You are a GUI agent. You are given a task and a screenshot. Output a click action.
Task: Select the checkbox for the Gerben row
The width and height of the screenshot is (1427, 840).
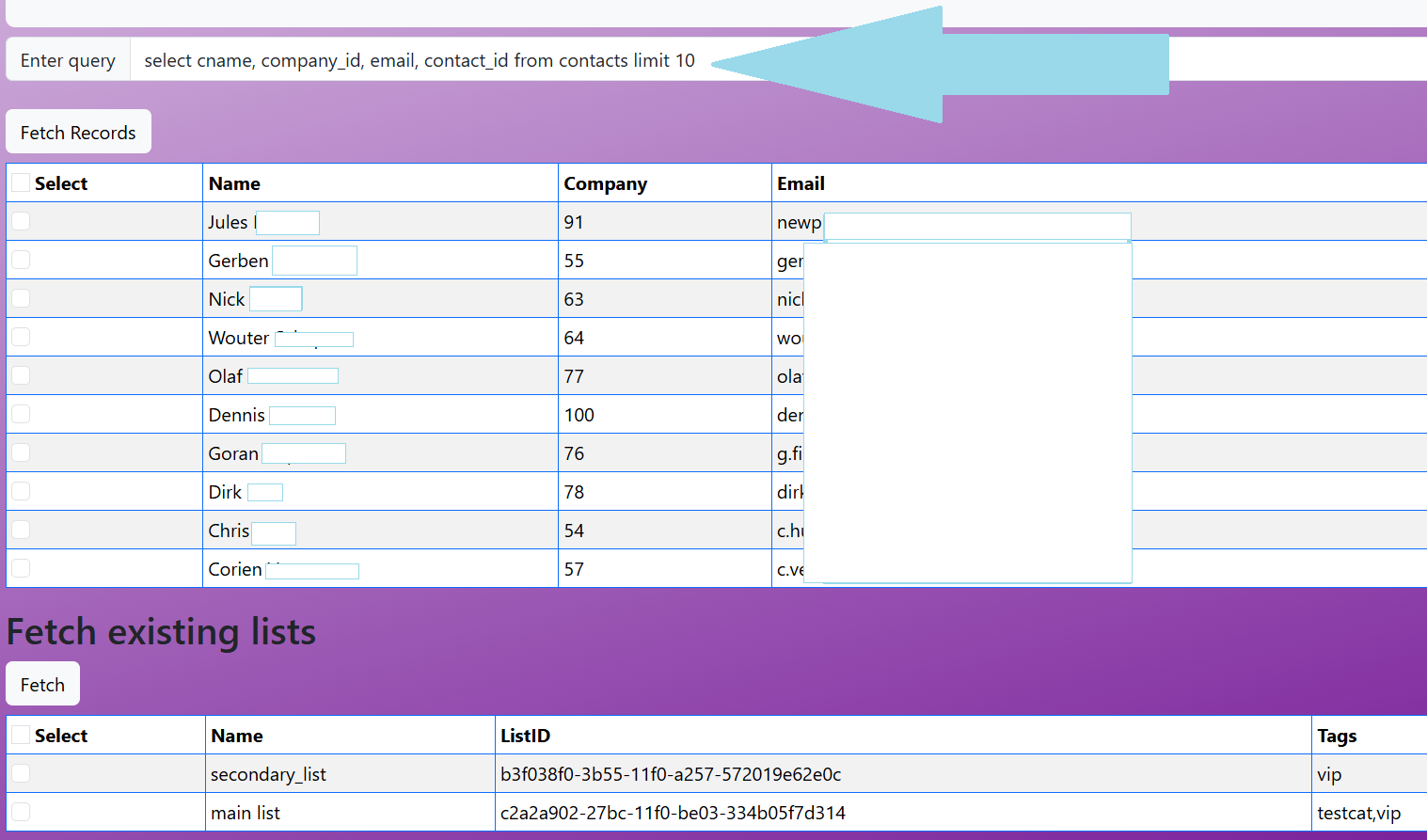coord(21,260)
